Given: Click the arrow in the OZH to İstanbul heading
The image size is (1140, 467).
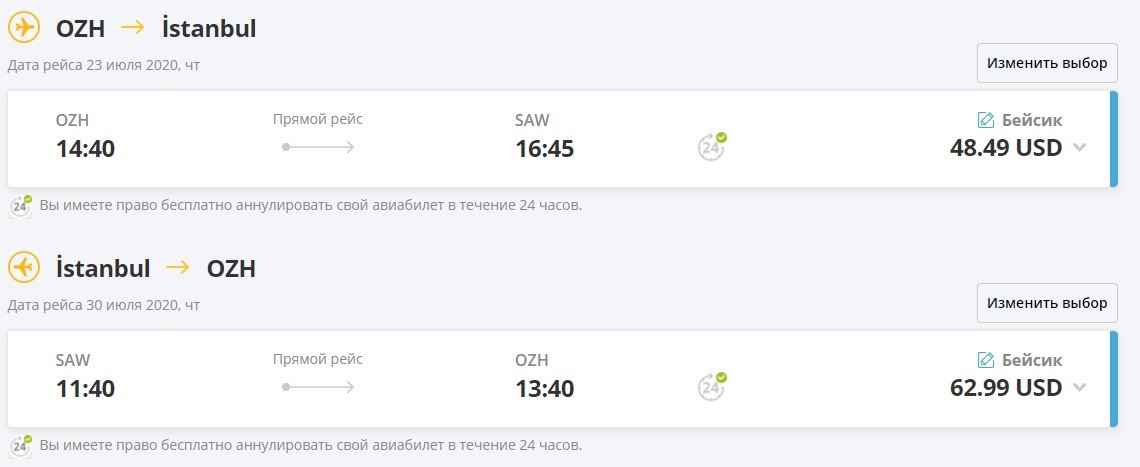Looking at the screenshot, I should coord(133,28).
